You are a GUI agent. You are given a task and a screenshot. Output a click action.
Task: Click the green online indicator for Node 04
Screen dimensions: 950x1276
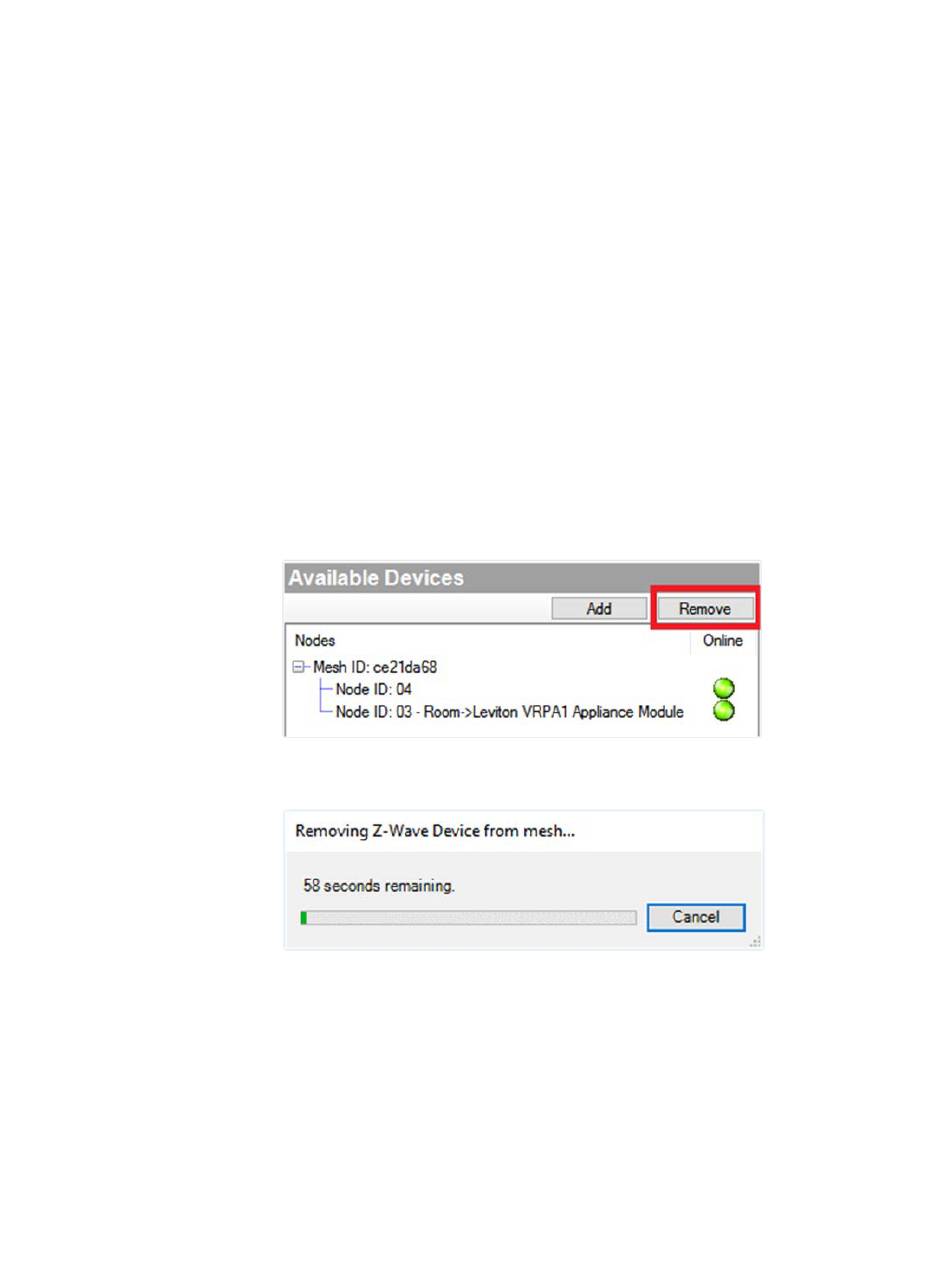724,689
